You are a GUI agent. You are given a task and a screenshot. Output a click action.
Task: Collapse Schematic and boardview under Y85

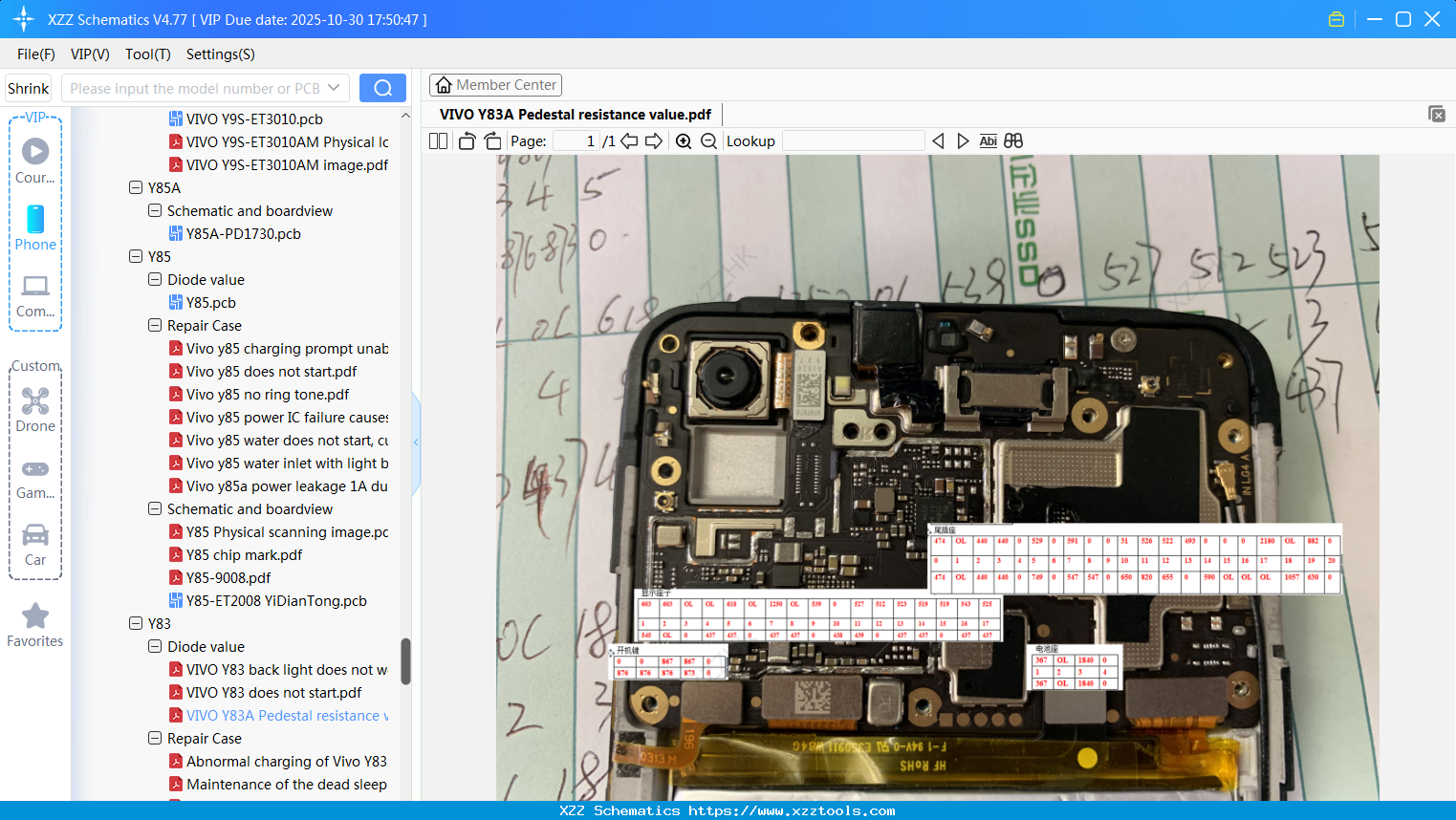pyautogui.click(x=155, y=509)
